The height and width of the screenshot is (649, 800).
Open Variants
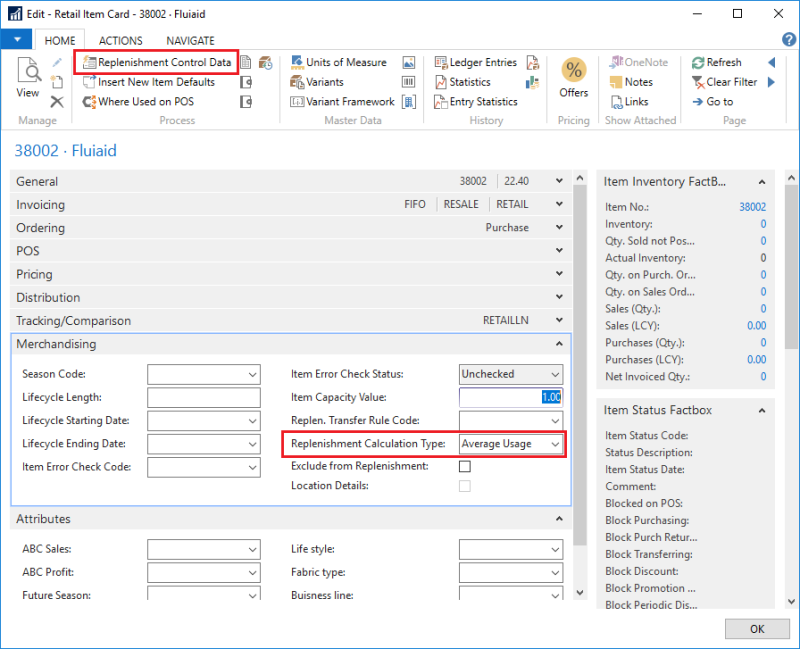pyautogui.click(x=317, y=82)
